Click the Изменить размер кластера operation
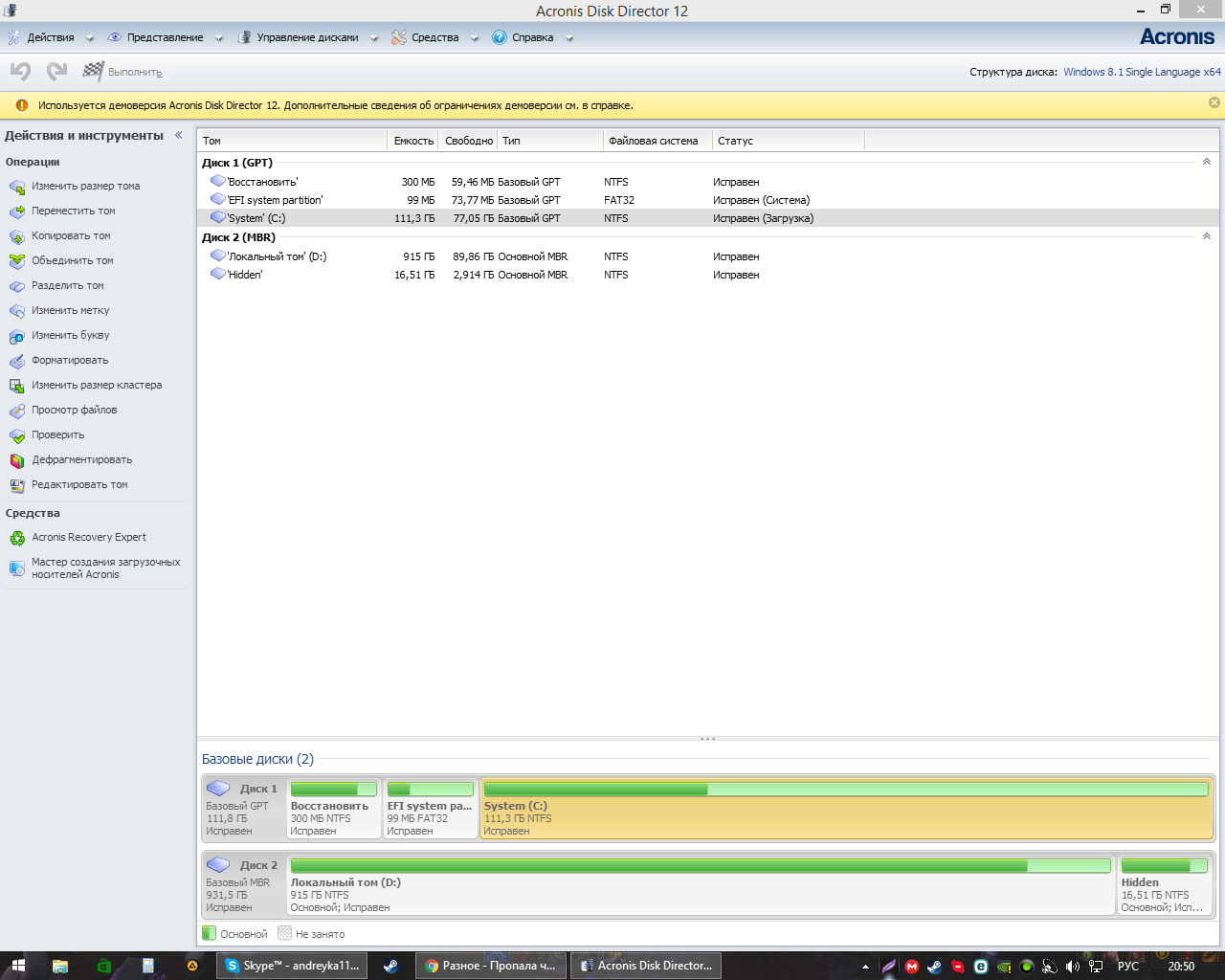 [x=97, y=386]
